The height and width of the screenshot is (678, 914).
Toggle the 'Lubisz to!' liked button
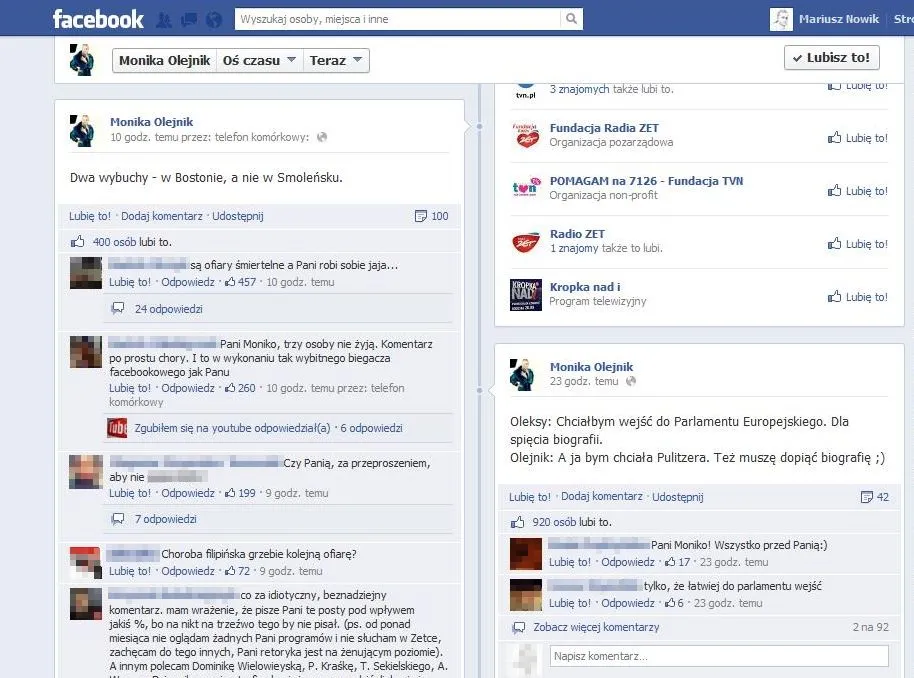(831, 58)
